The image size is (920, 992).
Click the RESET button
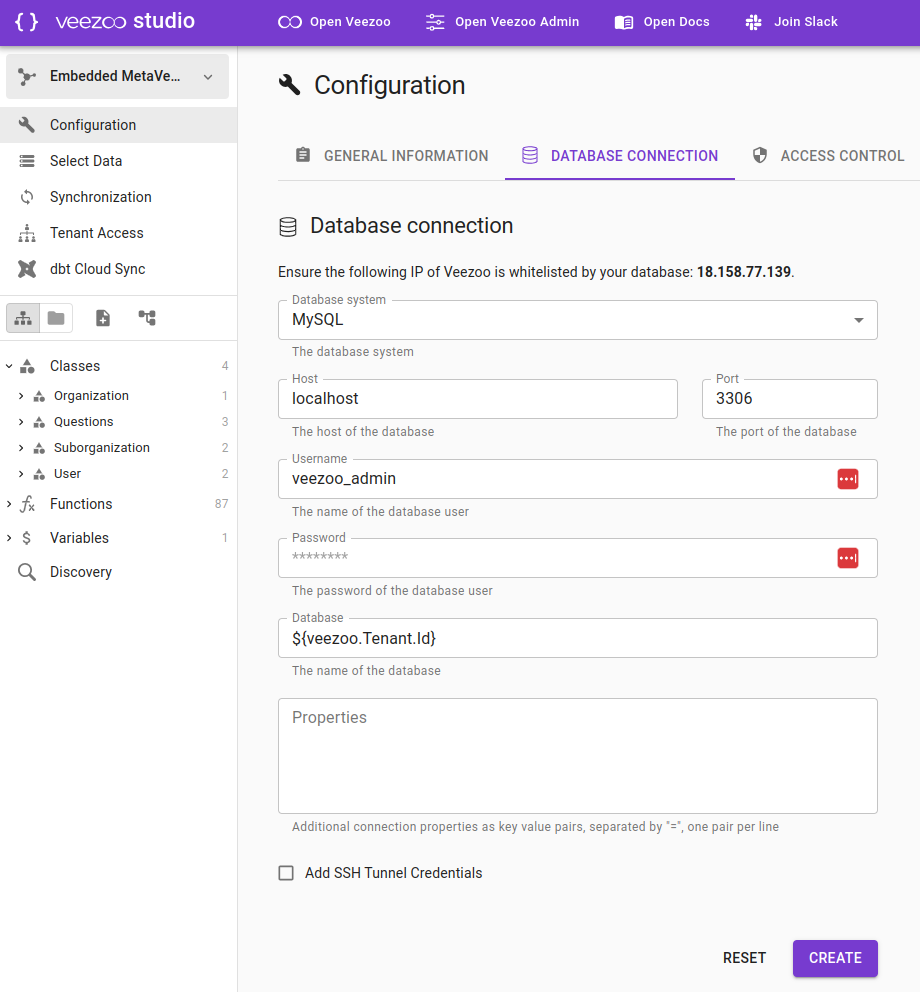point(744,958)
